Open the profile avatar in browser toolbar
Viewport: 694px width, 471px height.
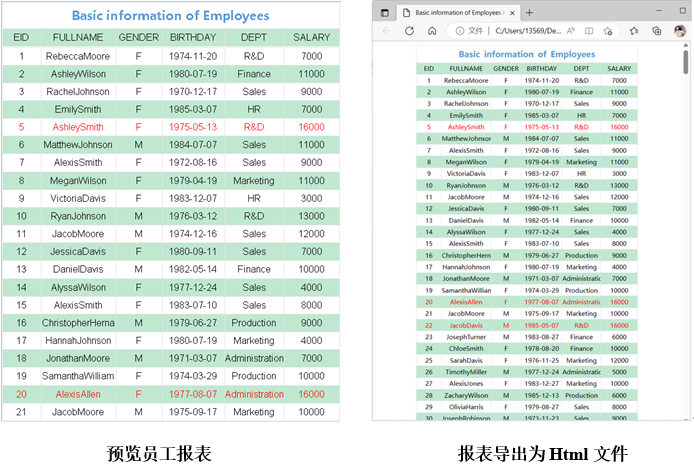coord(680,31)
